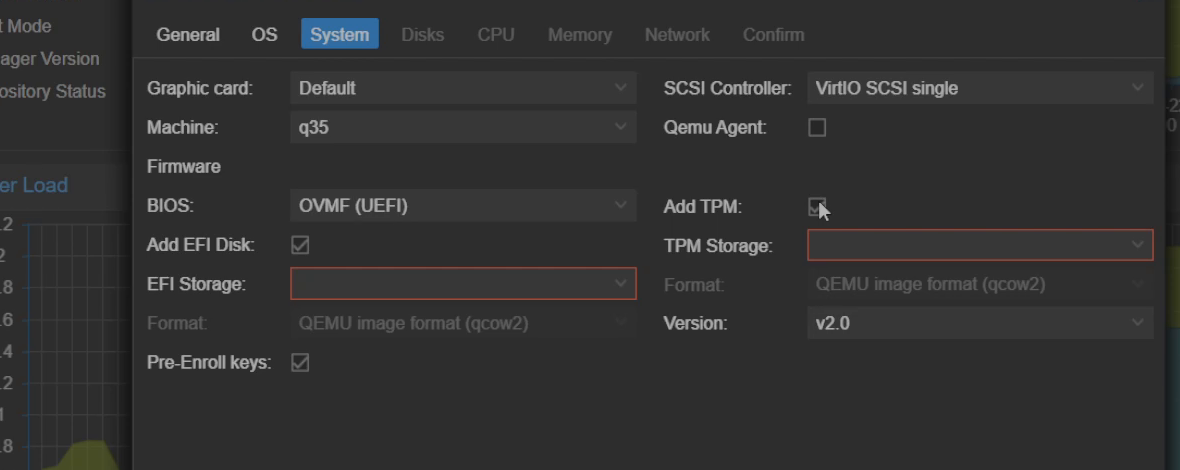
Task: Click the 'Pre-Enroll keys:' label
Action: pyautogui.click(x=208, y=362)
